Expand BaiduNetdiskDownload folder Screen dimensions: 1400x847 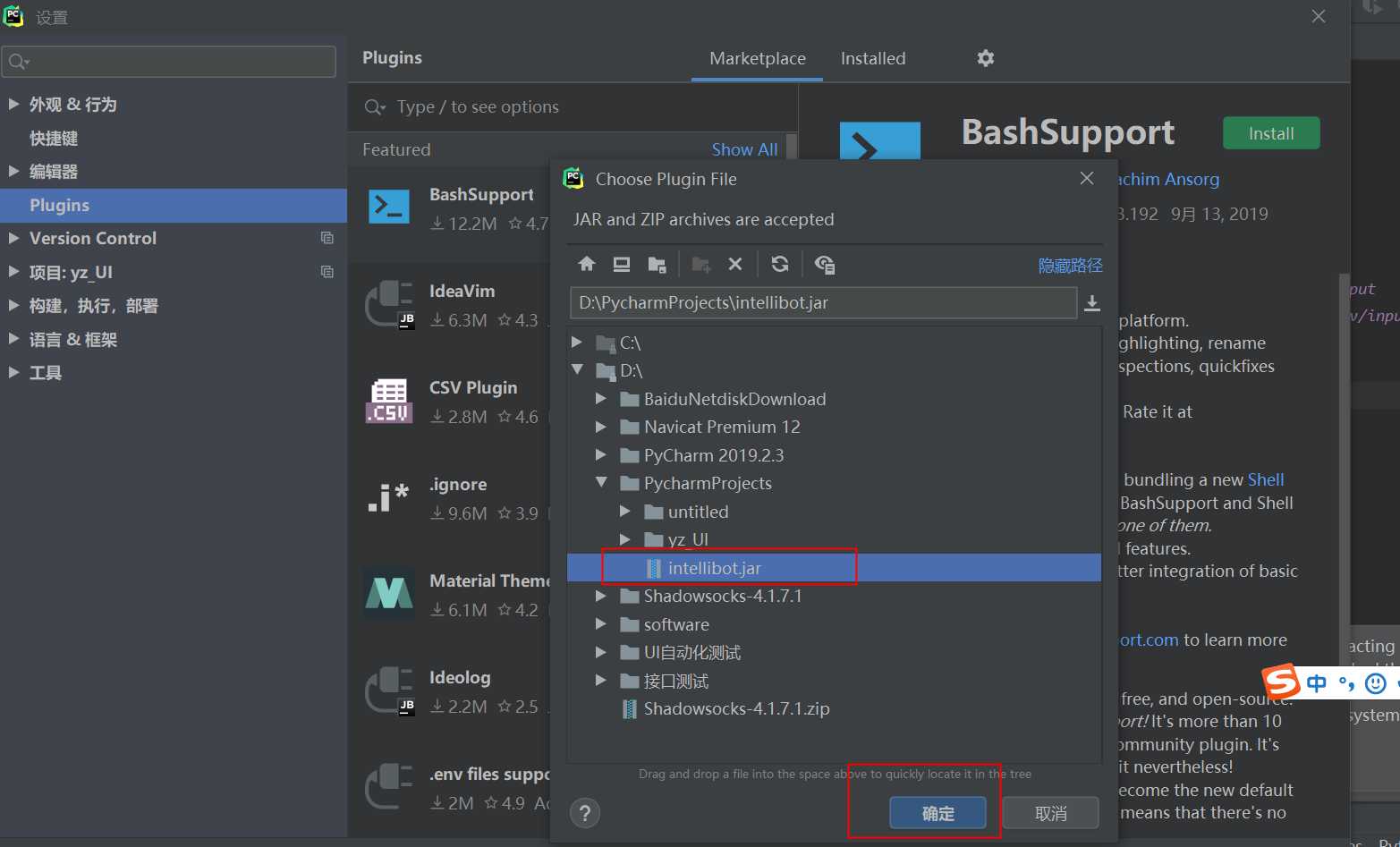pyautogui.click(x=601, y=398)
